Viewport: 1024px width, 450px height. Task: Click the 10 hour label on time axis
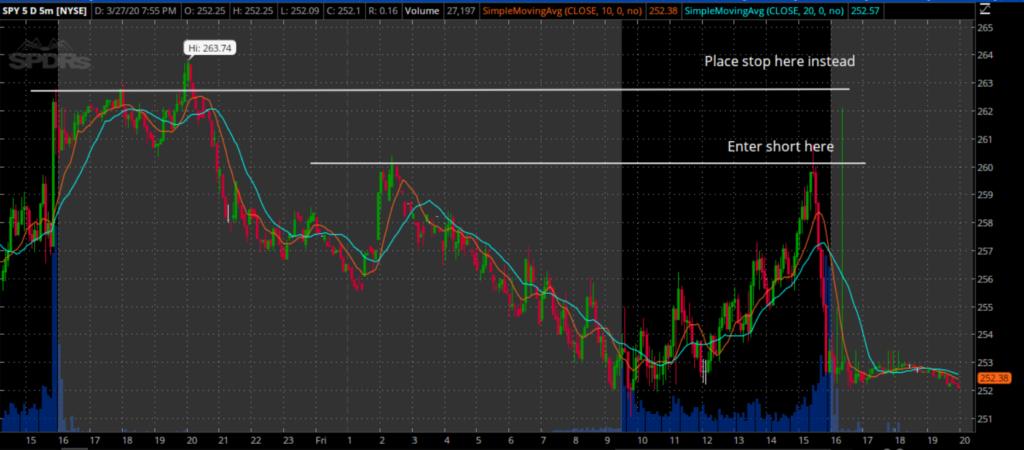tap(642, 441)
